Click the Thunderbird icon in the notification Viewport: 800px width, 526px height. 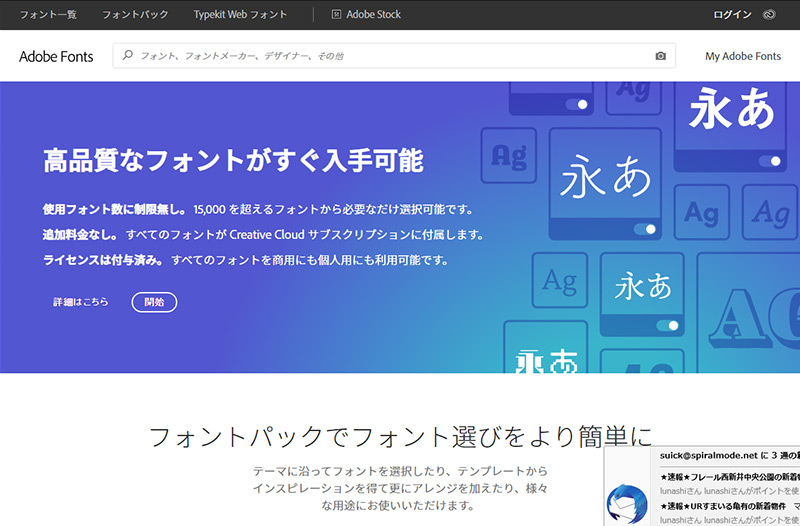coord(627,504)
